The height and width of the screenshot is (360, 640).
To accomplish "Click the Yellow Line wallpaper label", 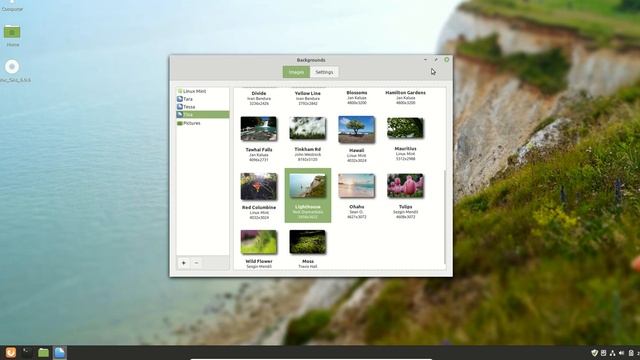I will (x=308, y=93).
